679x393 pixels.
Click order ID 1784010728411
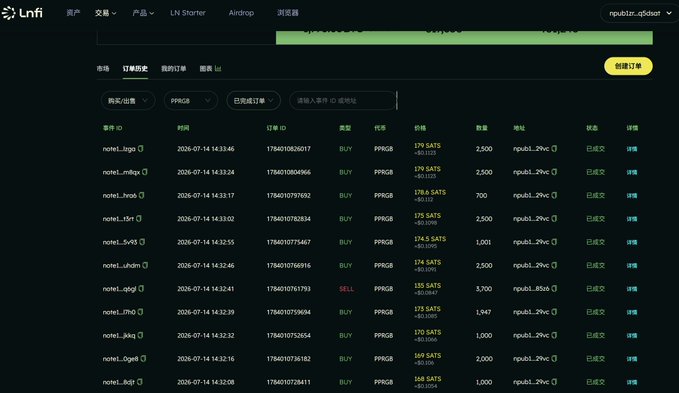click(x=288, y=382)
